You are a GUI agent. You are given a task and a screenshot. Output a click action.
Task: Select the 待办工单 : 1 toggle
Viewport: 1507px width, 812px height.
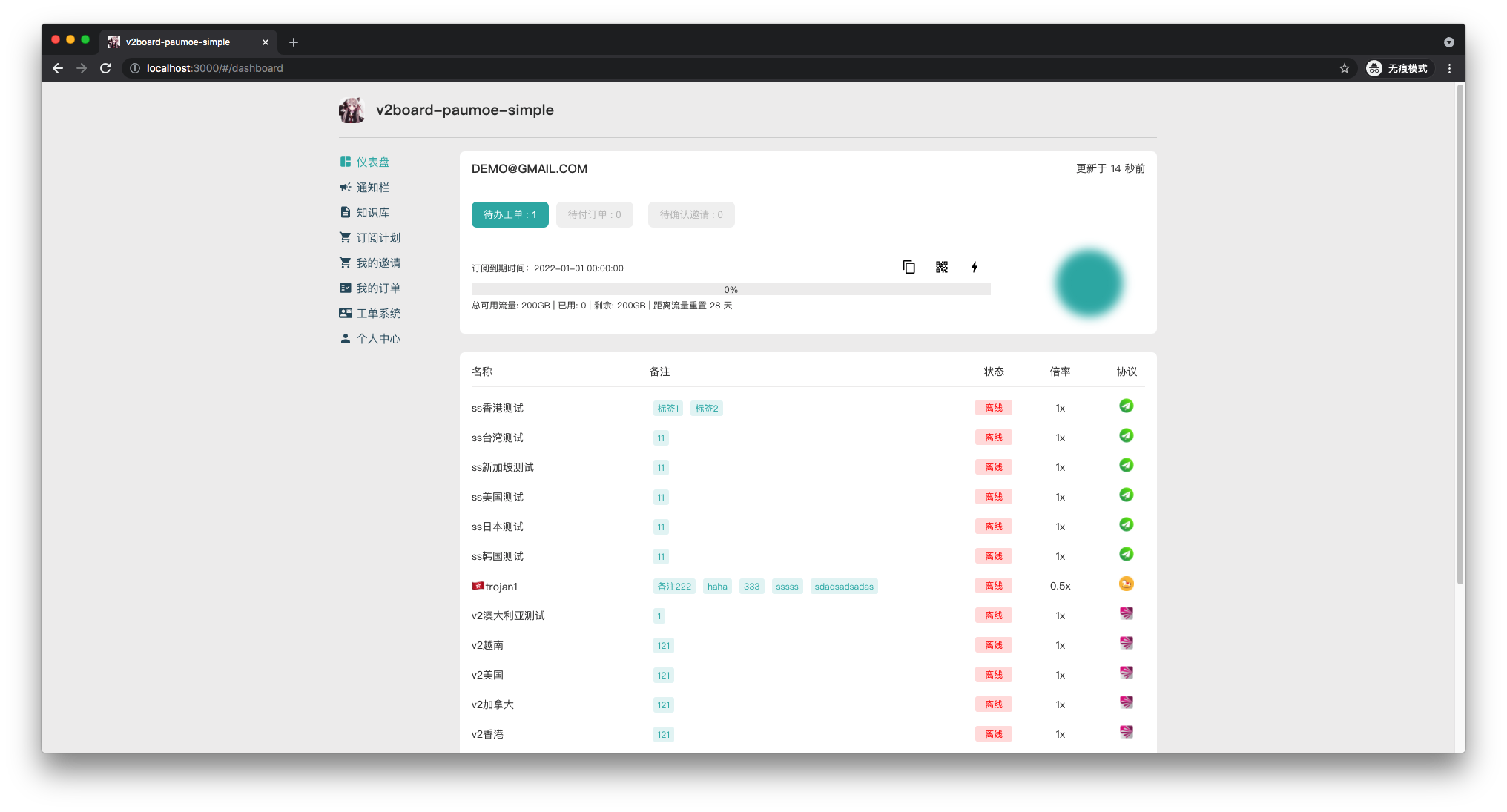pyautogui.click(x=510, y=214)
